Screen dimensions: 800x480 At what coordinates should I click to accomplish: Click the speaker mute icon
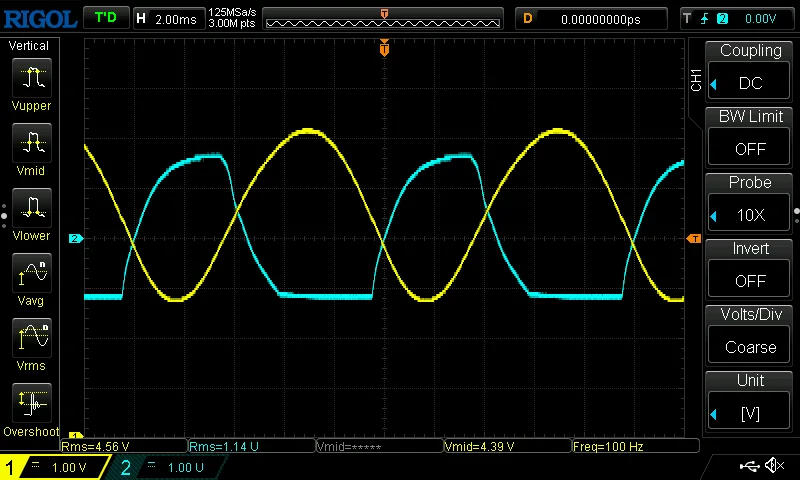click(x=774, y=466)
